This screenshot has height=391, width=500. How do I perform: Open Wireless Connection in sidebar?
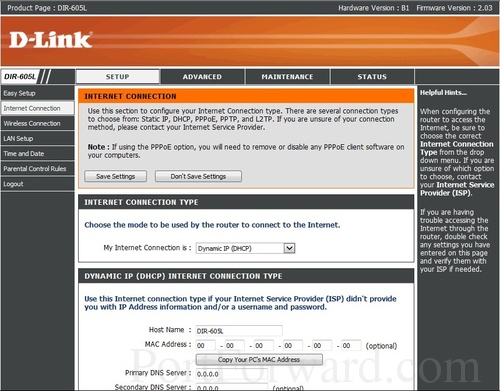click(x=37, y=123)
